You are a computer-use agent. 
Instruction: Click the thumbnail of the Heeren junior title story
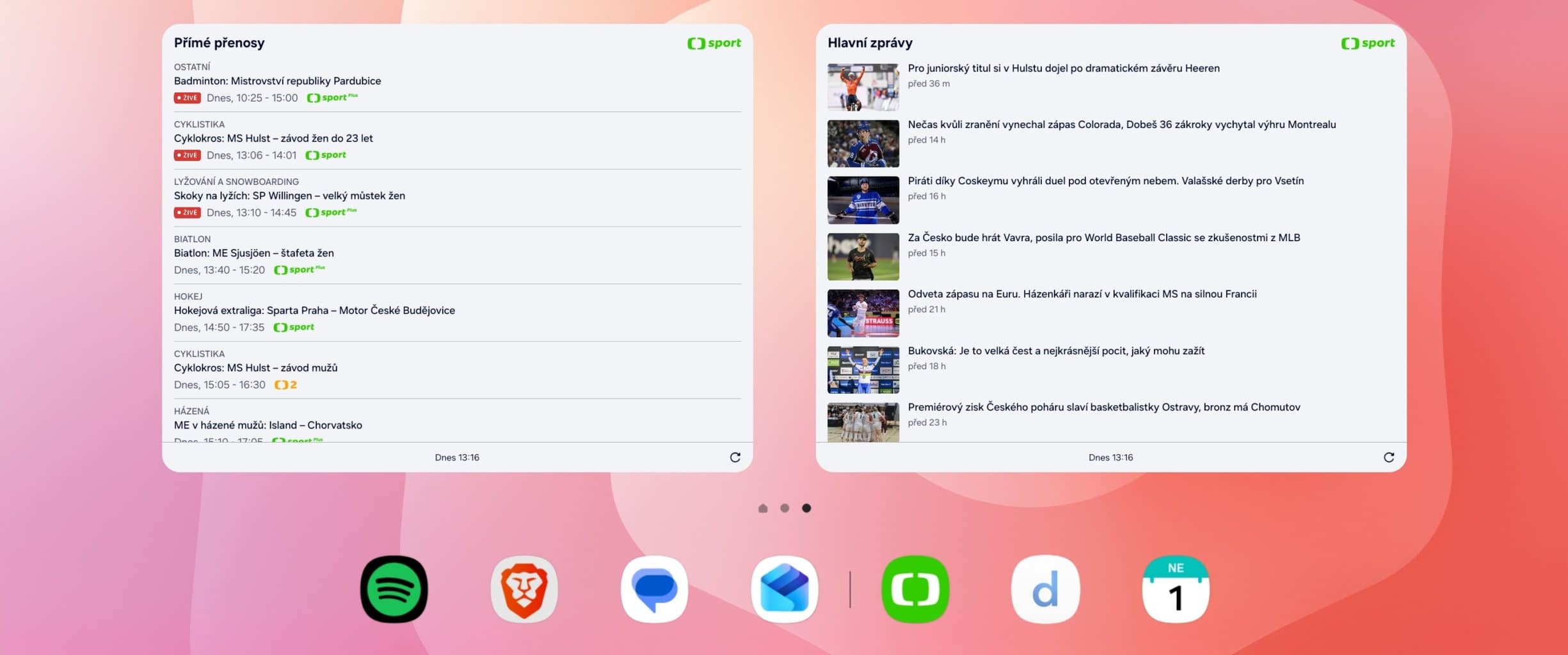tap(863, 87)
